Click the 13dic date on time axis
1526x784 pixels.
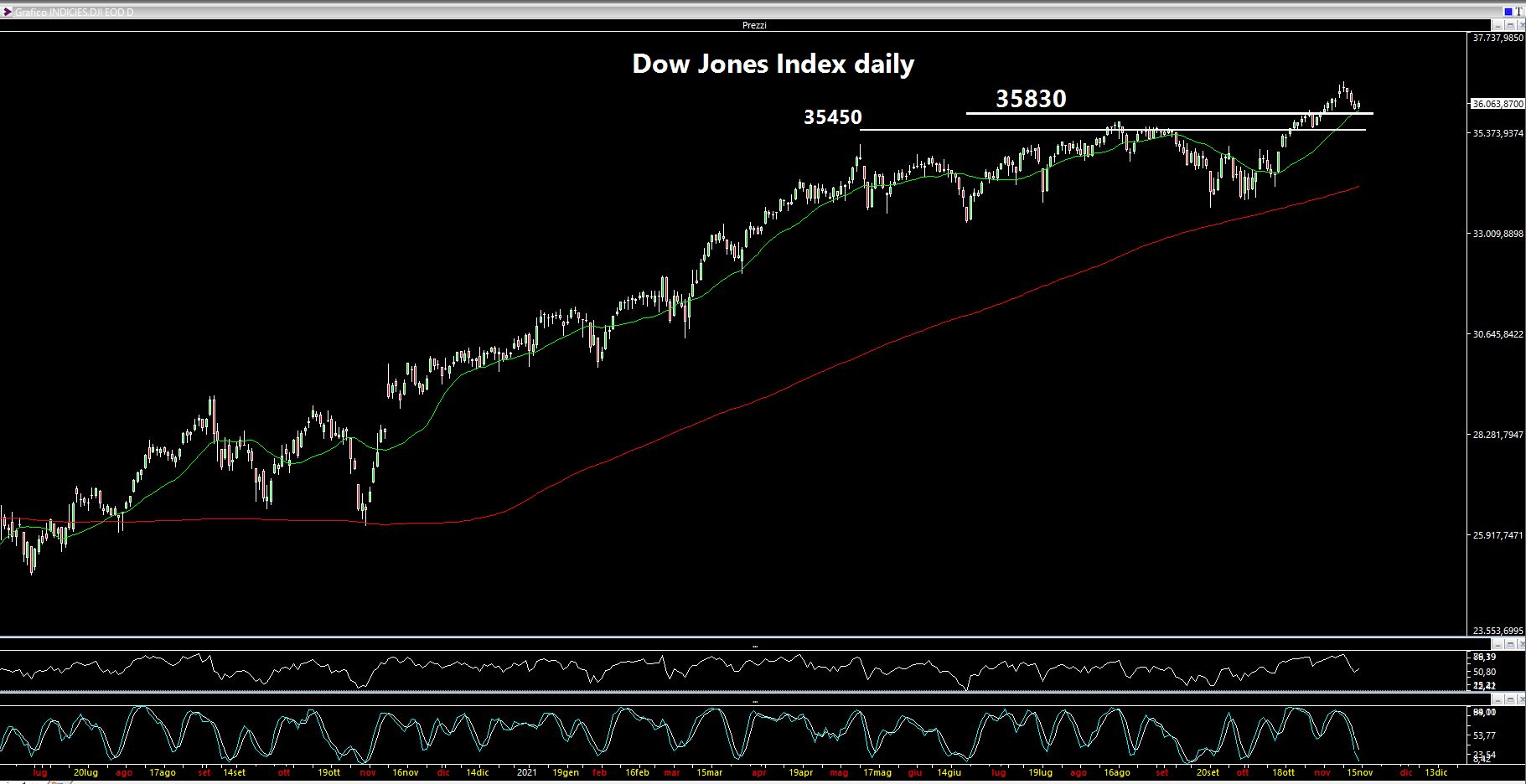1435,772
